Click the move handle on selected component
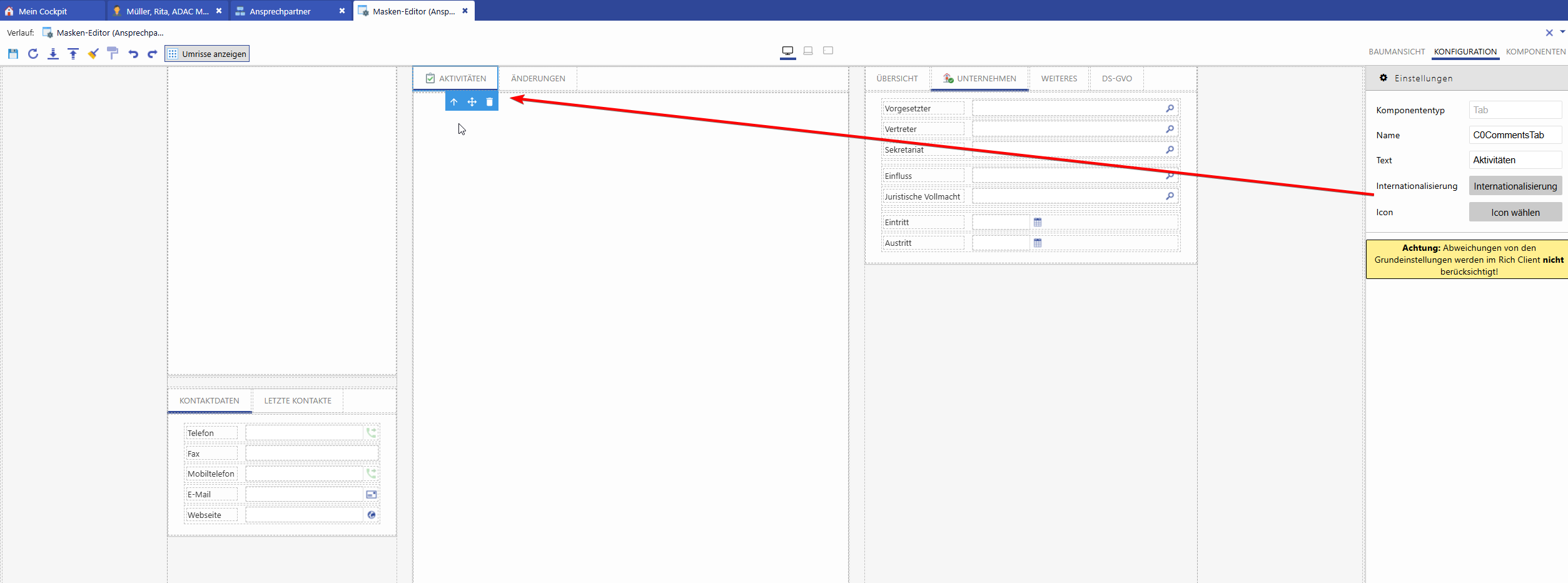 point(472,102)
